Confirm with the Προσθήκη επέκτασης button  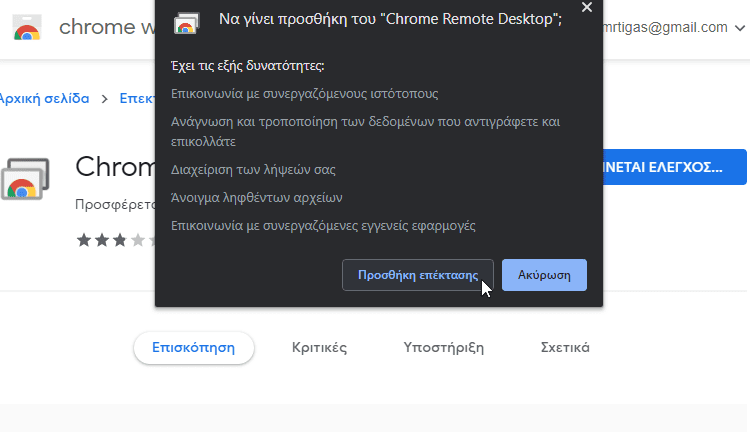tap(418, 275)
